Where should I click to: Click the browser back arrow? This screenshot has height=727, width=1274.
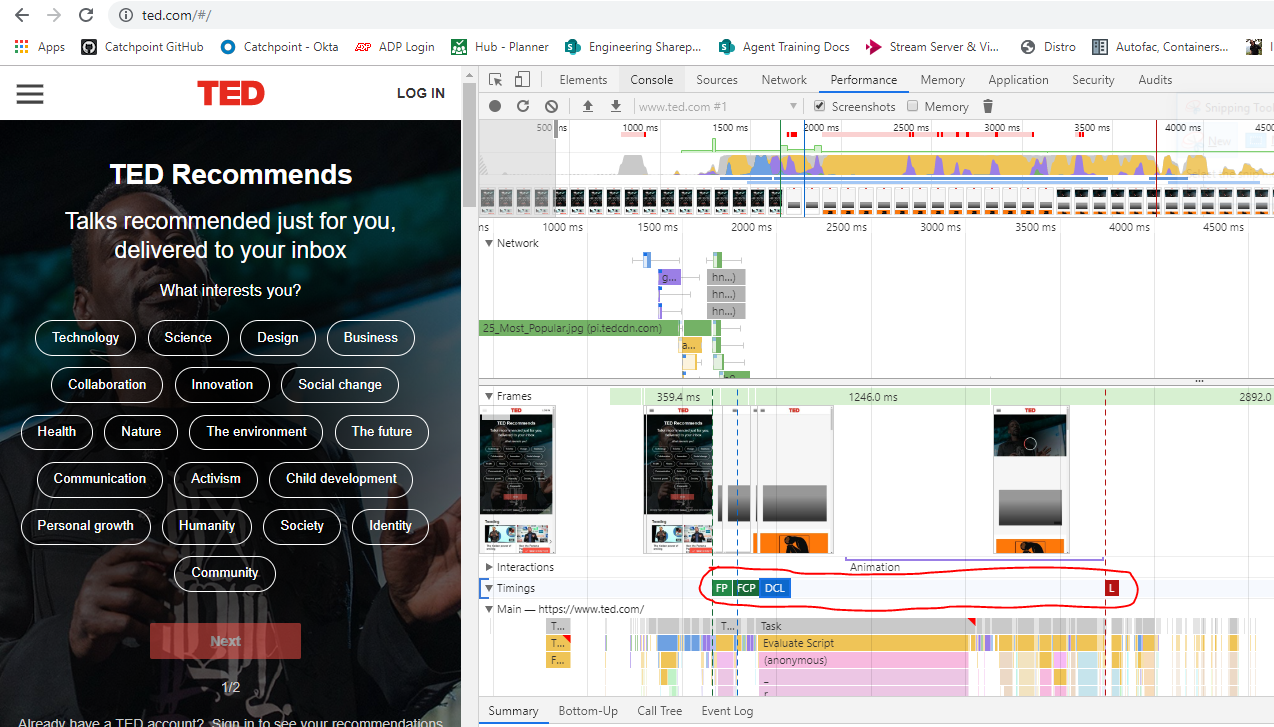[22, 15]
